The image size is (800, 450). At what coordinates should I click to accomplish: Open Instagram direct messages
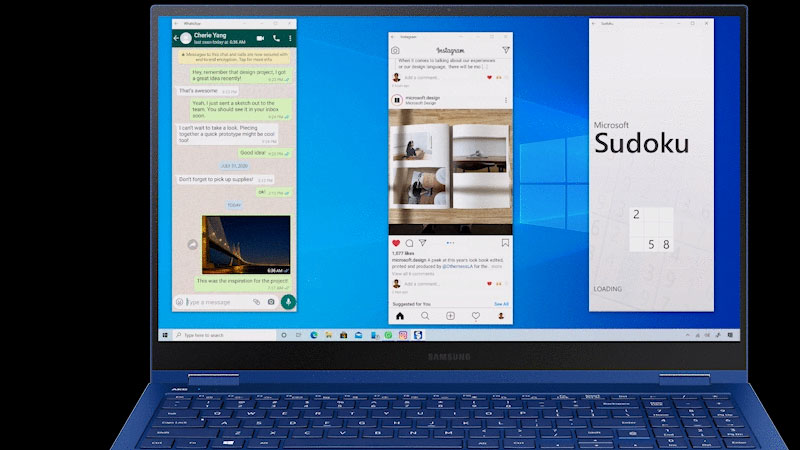[506, 50]
